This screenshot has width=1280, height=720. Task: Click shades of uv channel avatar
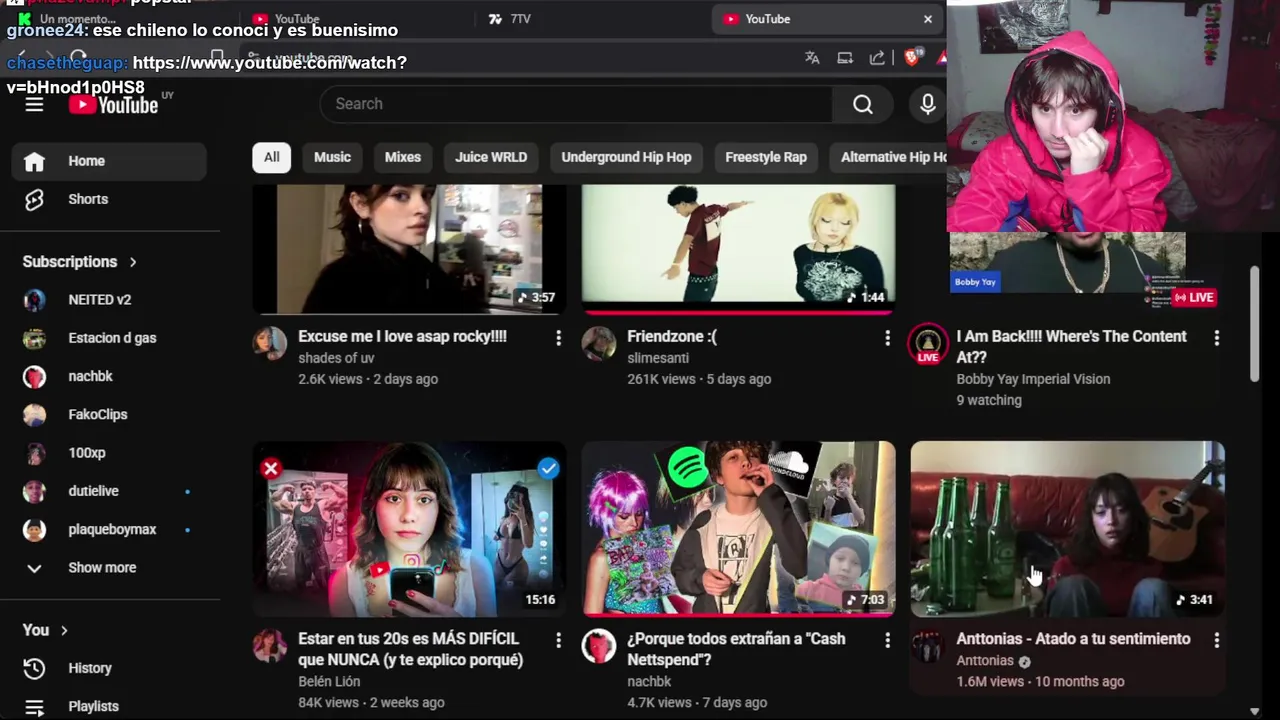pyautogui.click(x=270, y=343)
